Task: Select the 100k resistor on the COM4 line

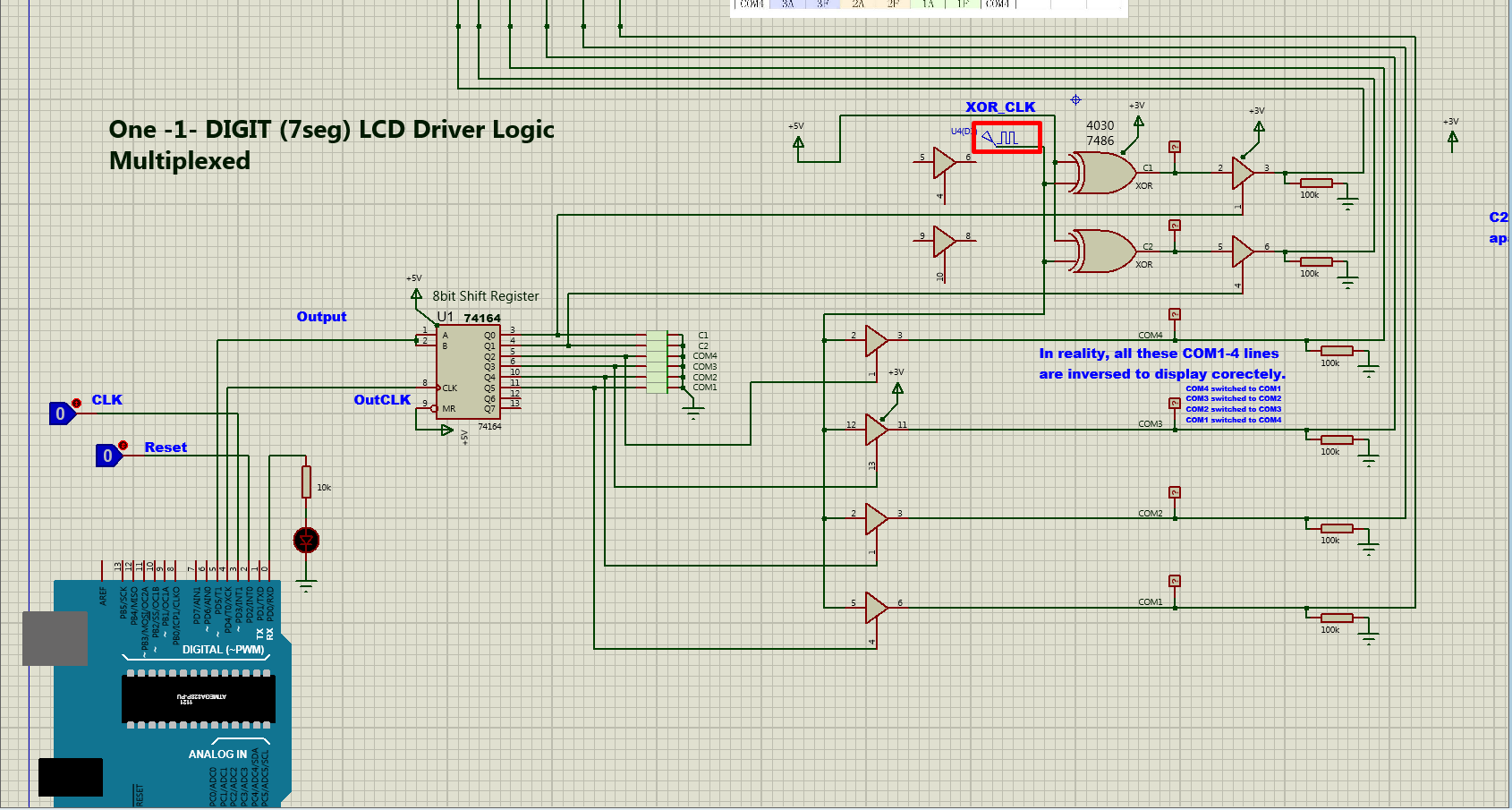Action: (x=1337, y=351)
